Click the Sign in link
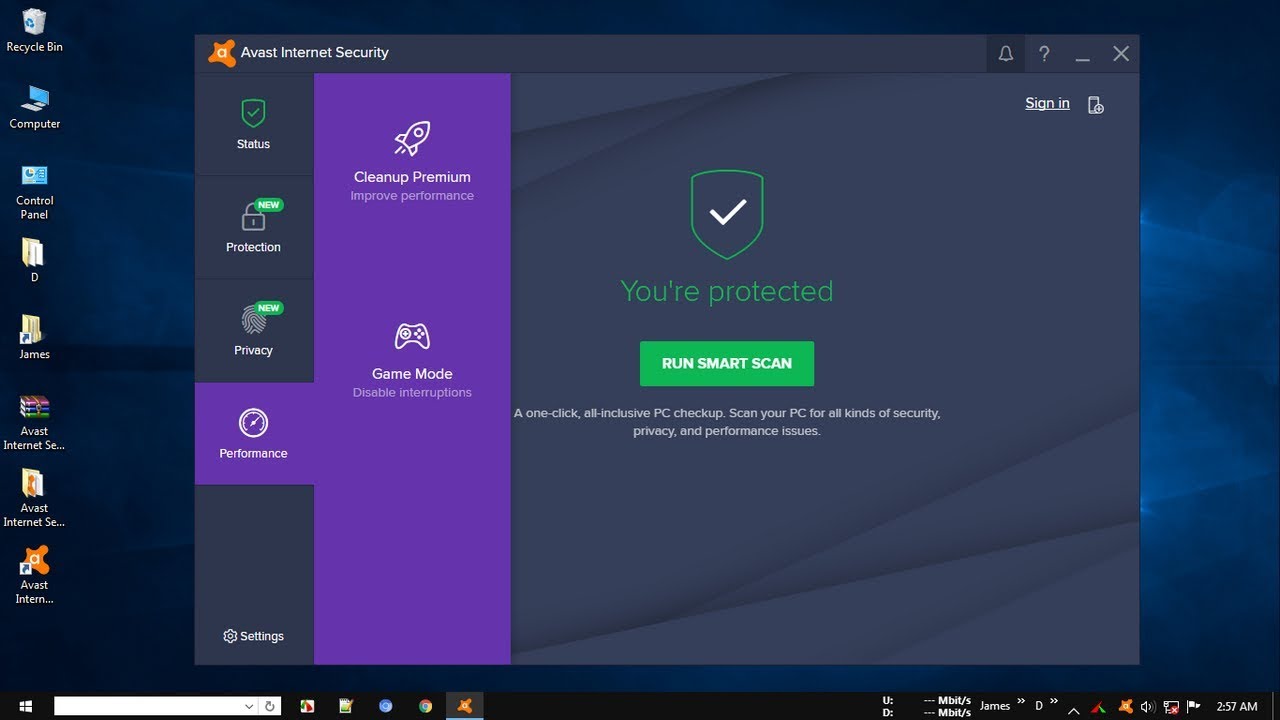The height and width of the screenshot is (720, 1280). (x=1047, y=103)
